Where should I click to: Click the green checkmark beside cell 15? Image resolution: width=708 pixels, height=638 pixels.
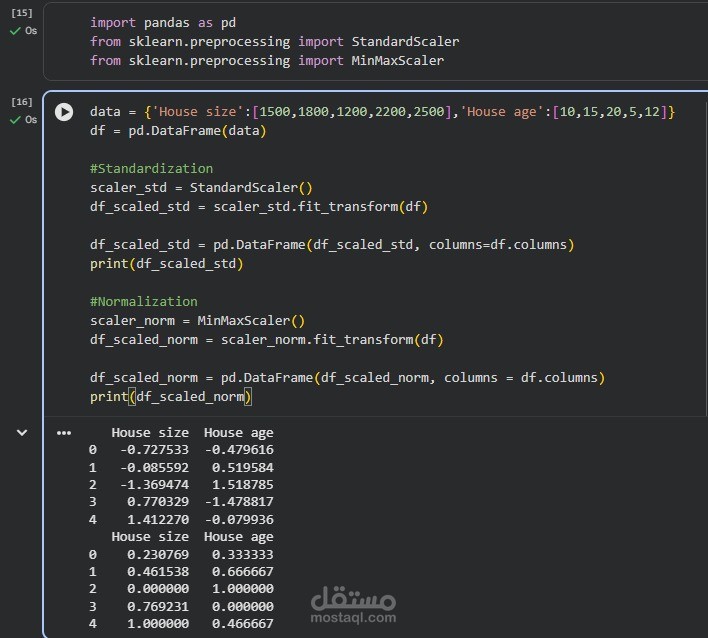15,31
